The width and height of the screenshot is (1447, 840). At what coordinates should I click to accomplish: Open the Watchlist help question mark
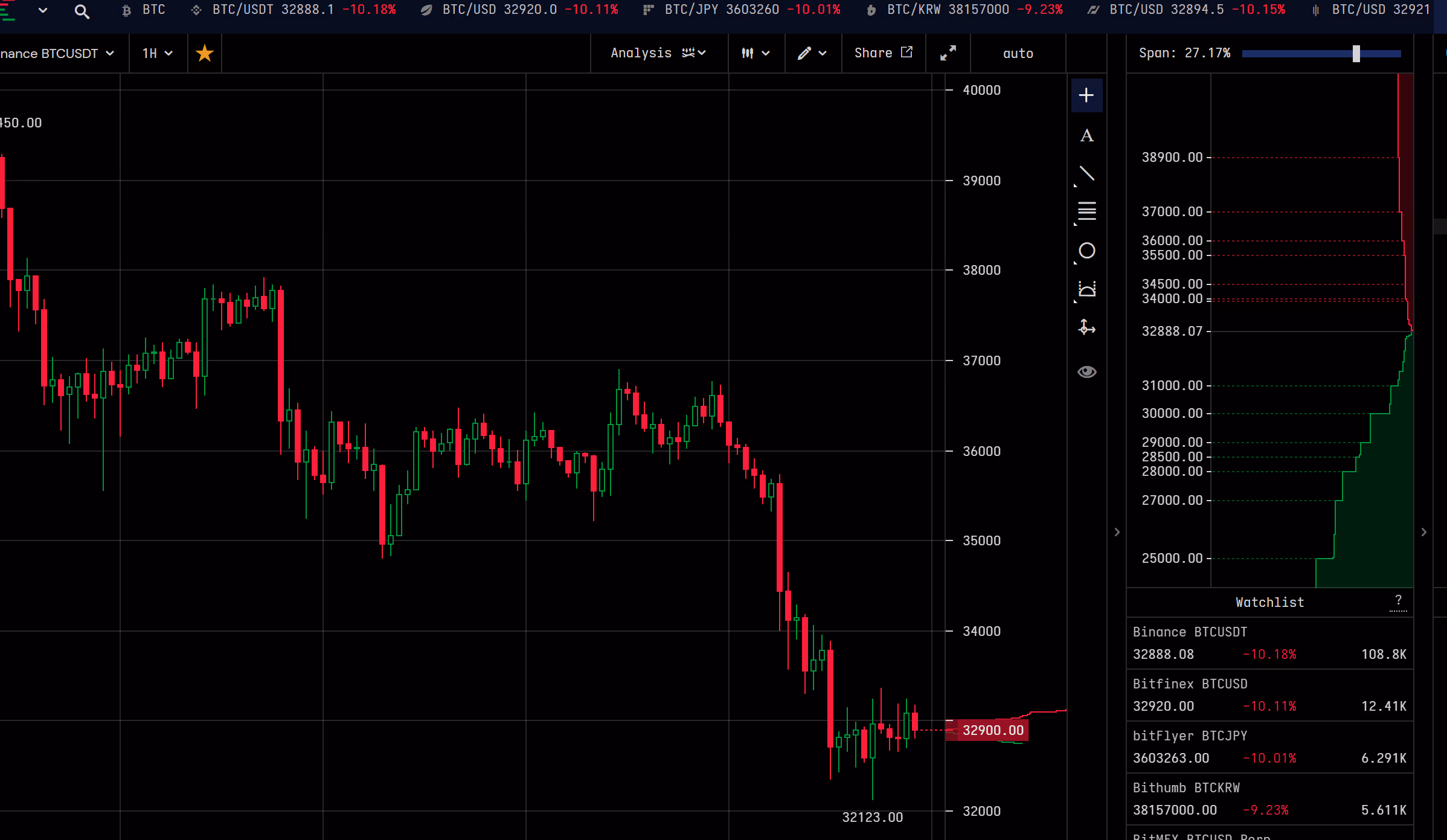tap(1397, 600)
